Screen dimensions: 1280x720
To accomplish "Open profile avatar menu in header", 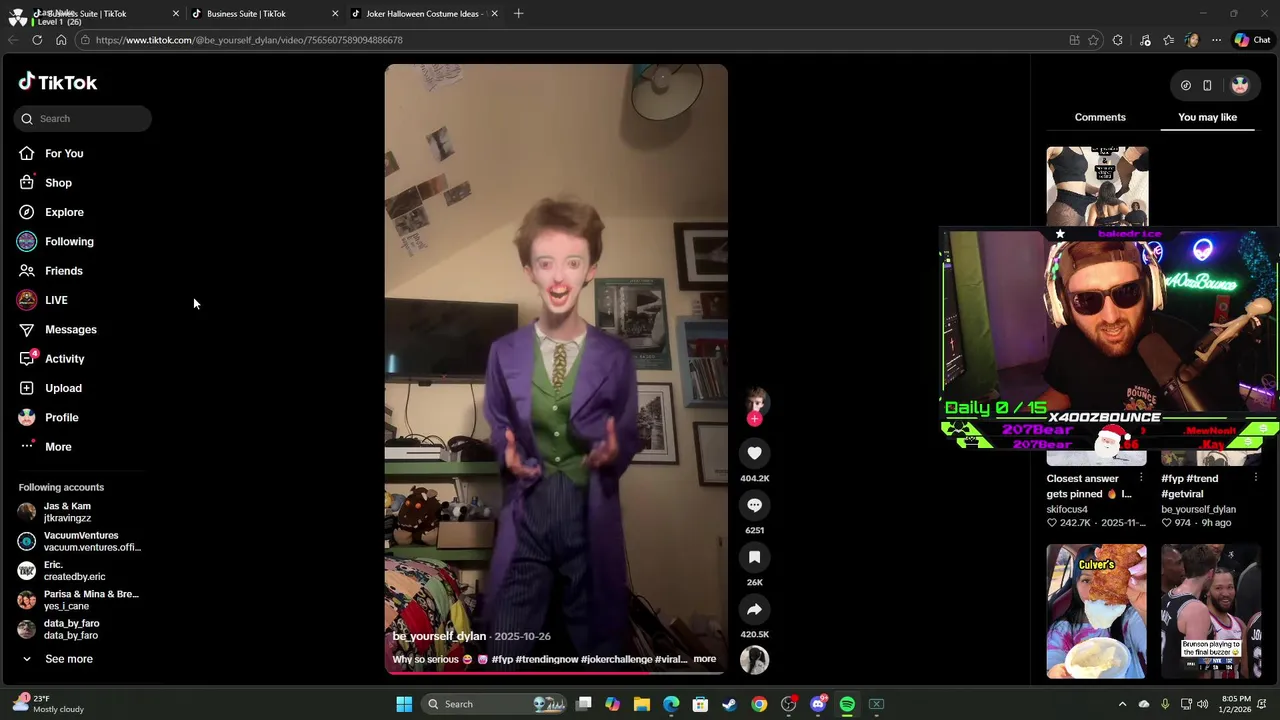I will pyautogui.click(x=1240, y=86).
